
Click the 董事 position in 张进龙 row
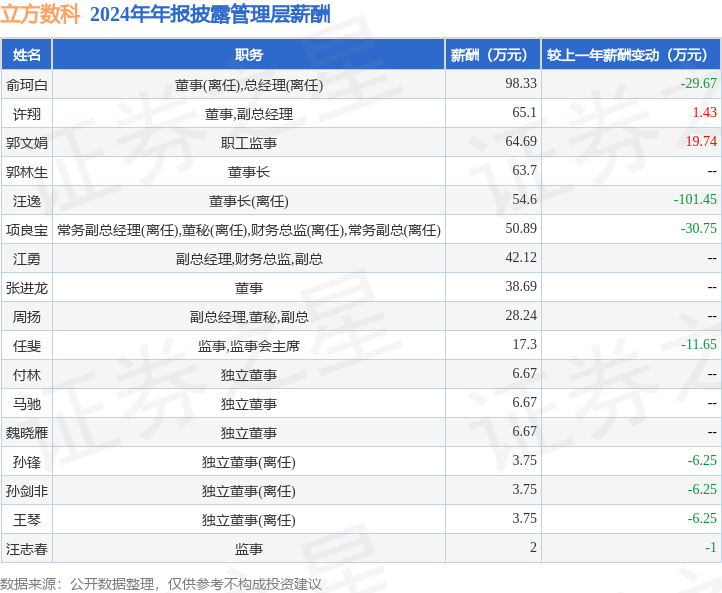pos(249,288)
